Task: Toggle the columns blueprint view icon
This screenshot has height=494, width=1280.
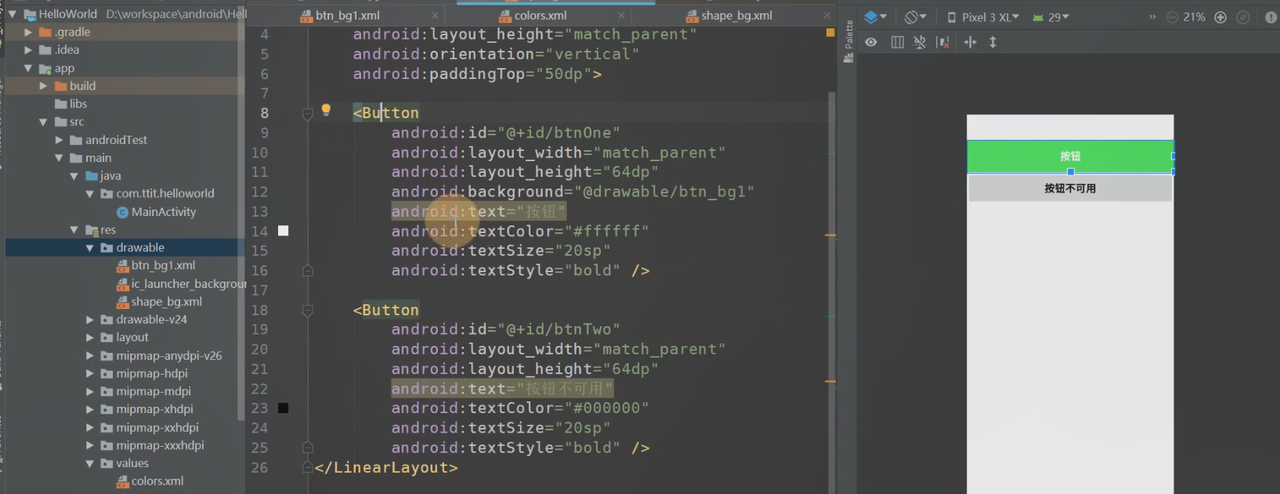Action: point(897,42)
